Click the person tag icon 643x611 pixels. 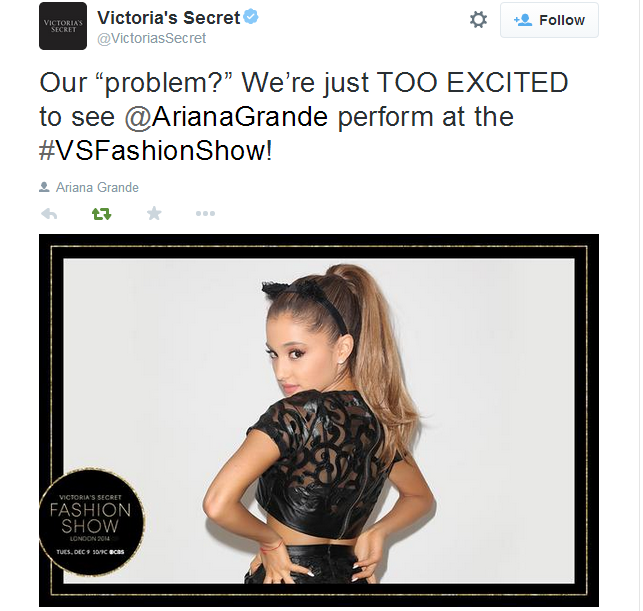[44, 187]
